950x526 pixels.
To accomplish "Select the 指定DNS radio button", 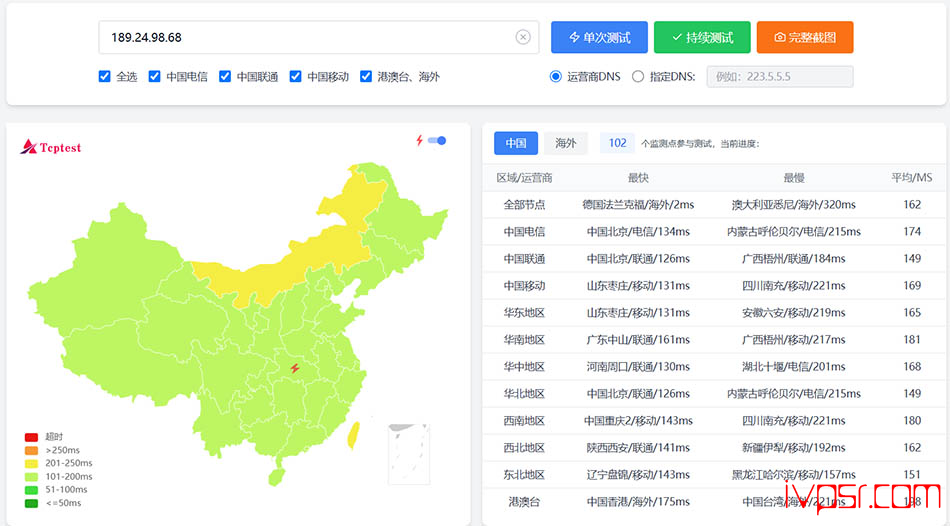I will [638, 76].
